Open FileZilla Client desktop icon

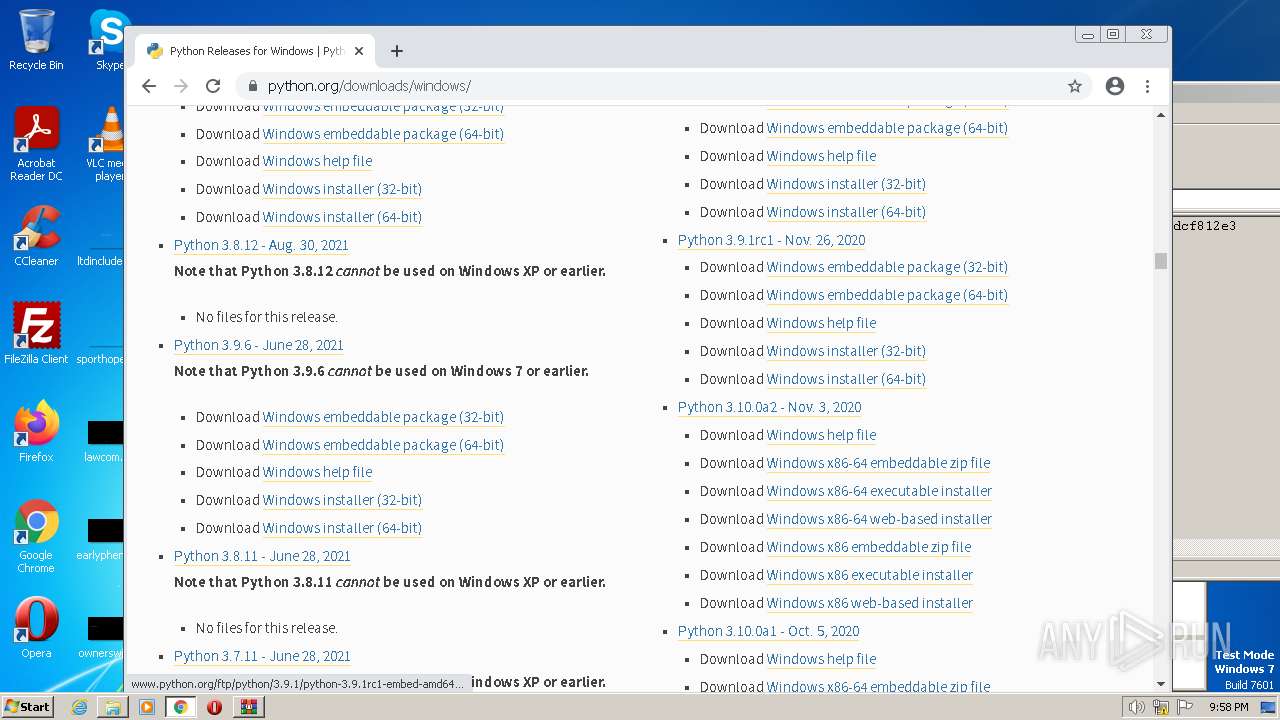click(x=36, y=334)
